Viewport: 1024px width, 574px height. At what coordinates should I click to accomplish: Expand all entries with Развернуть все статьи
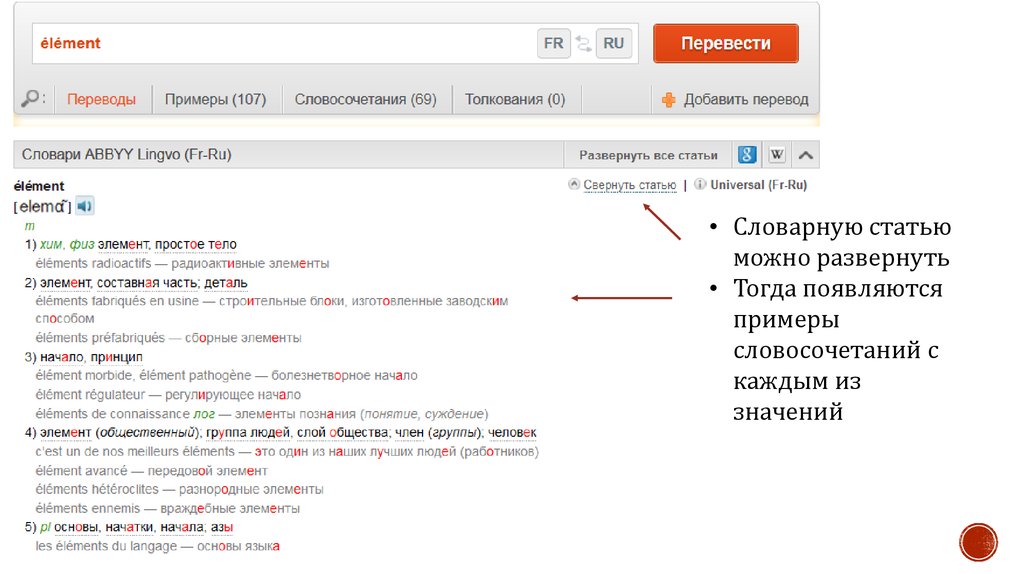(648, 155)
